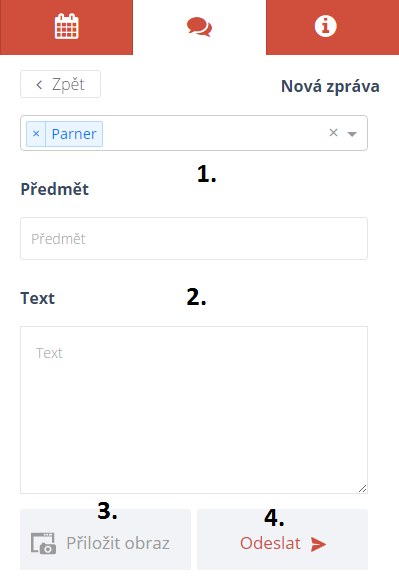The height and width of the screenshot is (582, 399).
Task: Grab the textarea resize handle
Action: [363, 488]
